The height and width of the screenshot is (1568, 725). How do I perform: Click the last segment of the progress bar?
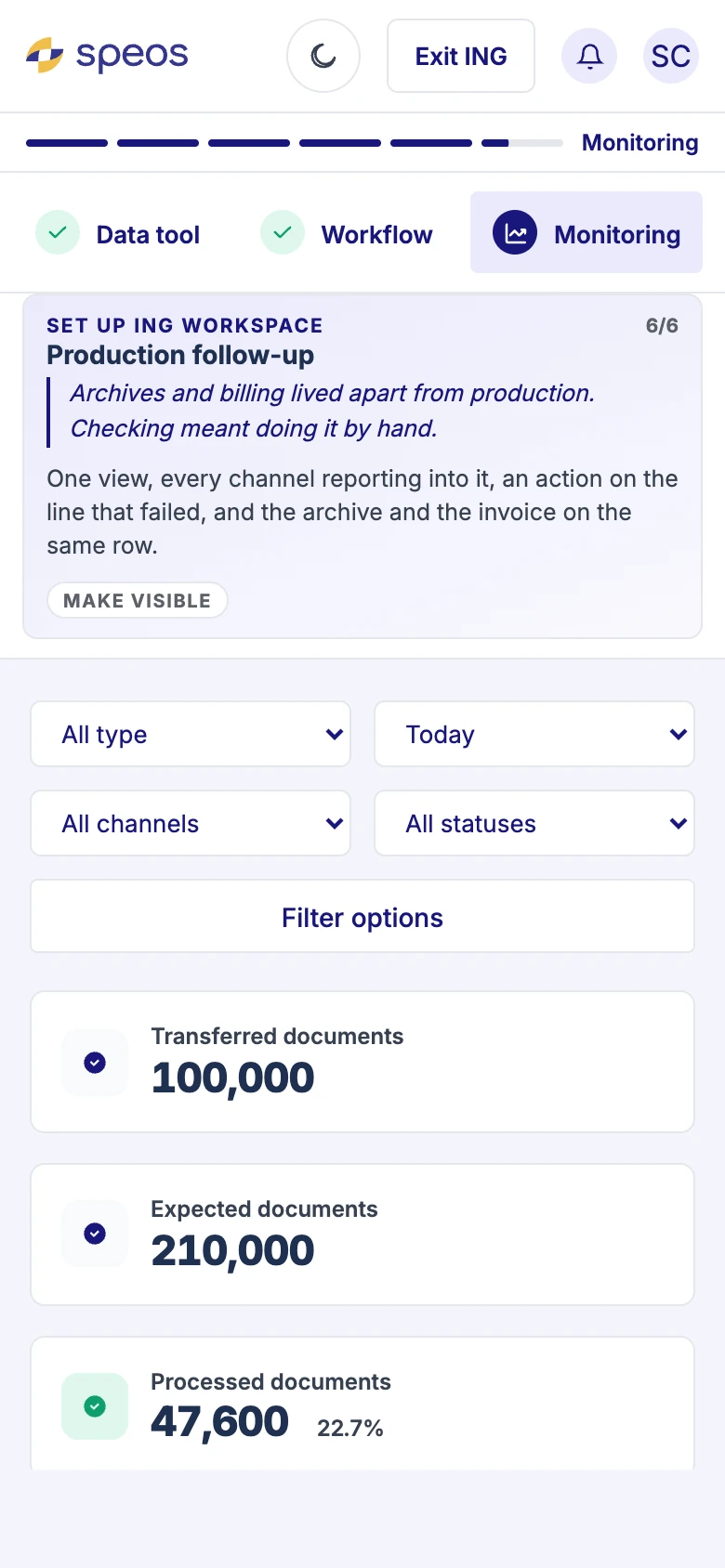coord(522,143)
